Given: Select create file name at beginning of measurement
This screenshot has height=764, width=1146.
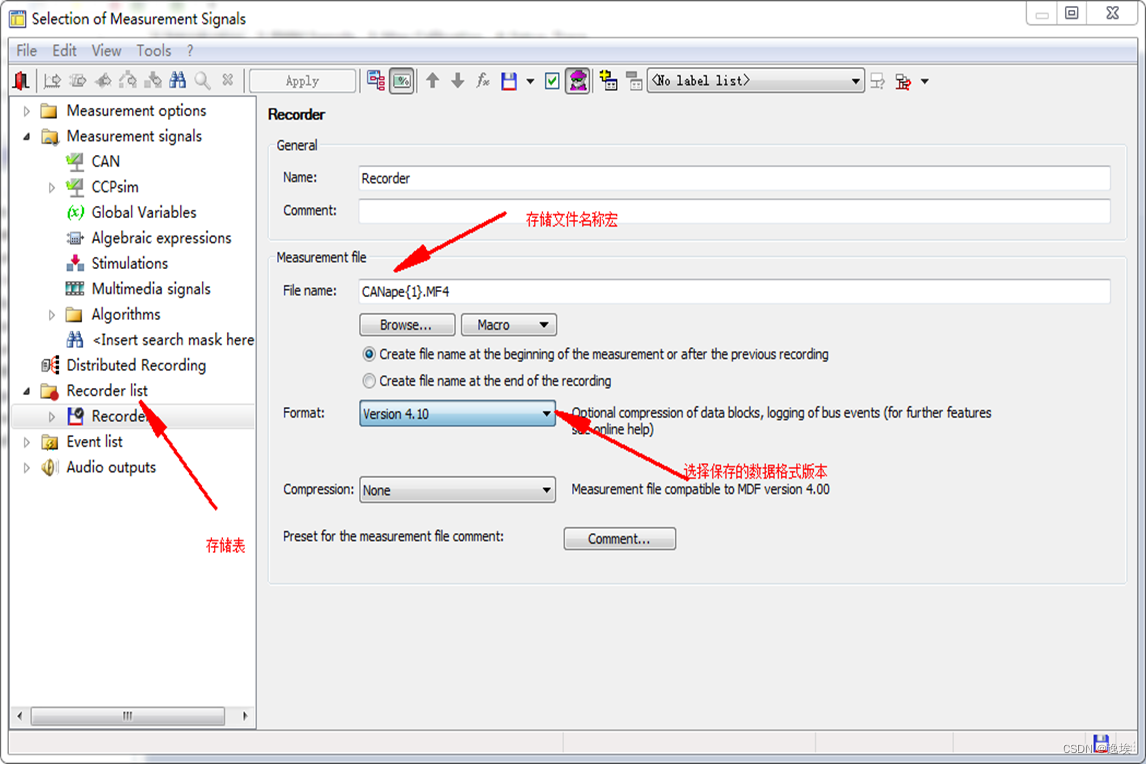Looking at the screenshot, I should point(369,354).
